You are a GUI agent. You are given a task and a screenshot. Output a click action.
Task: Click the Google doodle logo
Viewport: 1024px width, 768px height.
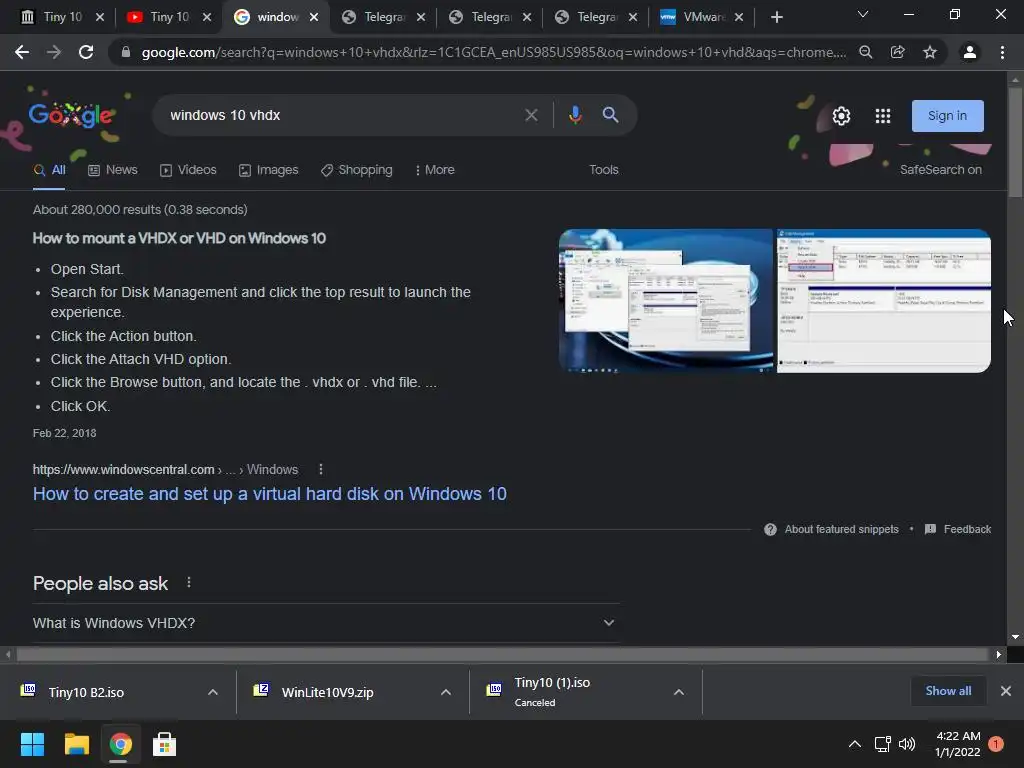point(72,116)
